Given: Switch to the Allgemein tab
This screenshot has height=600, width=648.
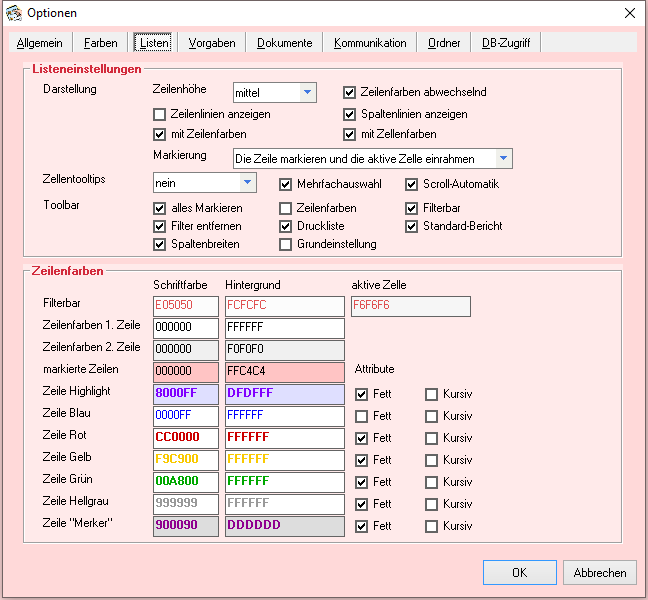Looking at the screenshot, I should pyautogui.click(x=40, y=43).
